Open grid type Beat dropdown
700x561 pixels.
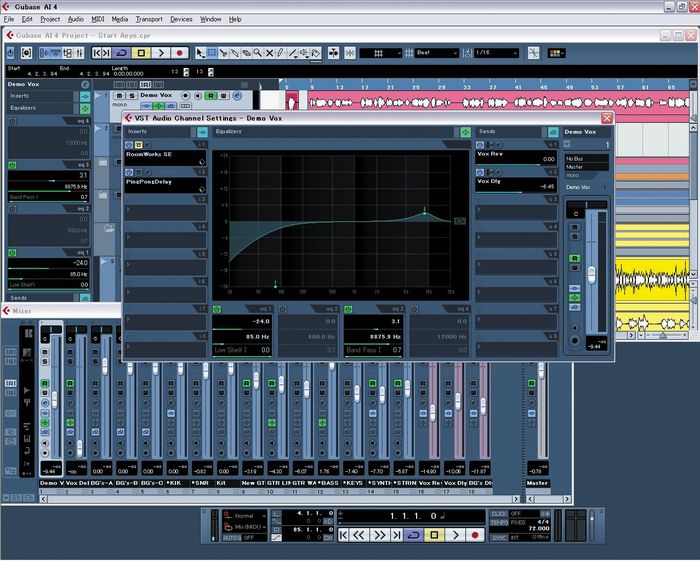point(436,53)
